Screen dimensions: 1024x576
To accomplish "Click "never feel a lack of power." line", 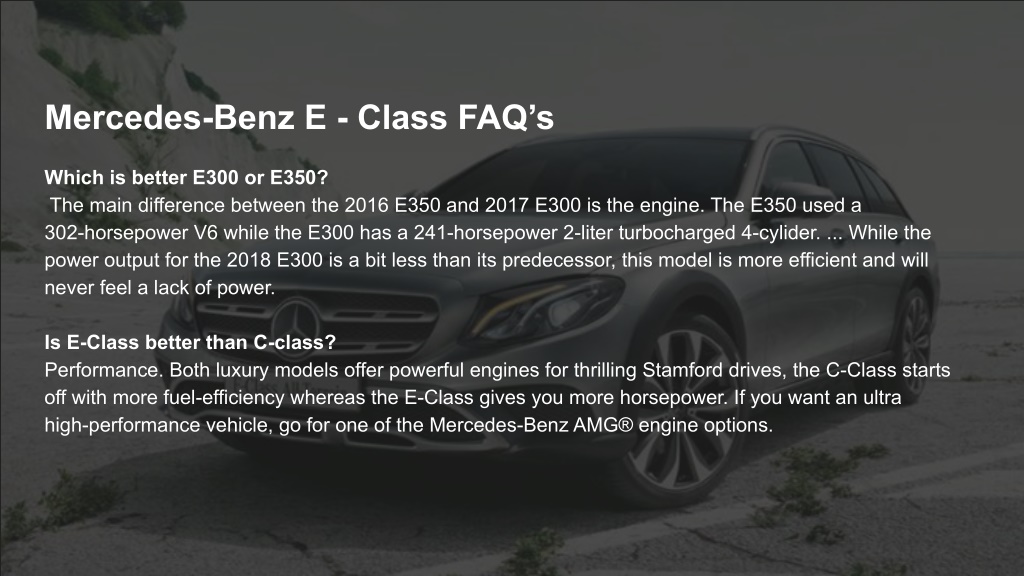I will 160,288.
